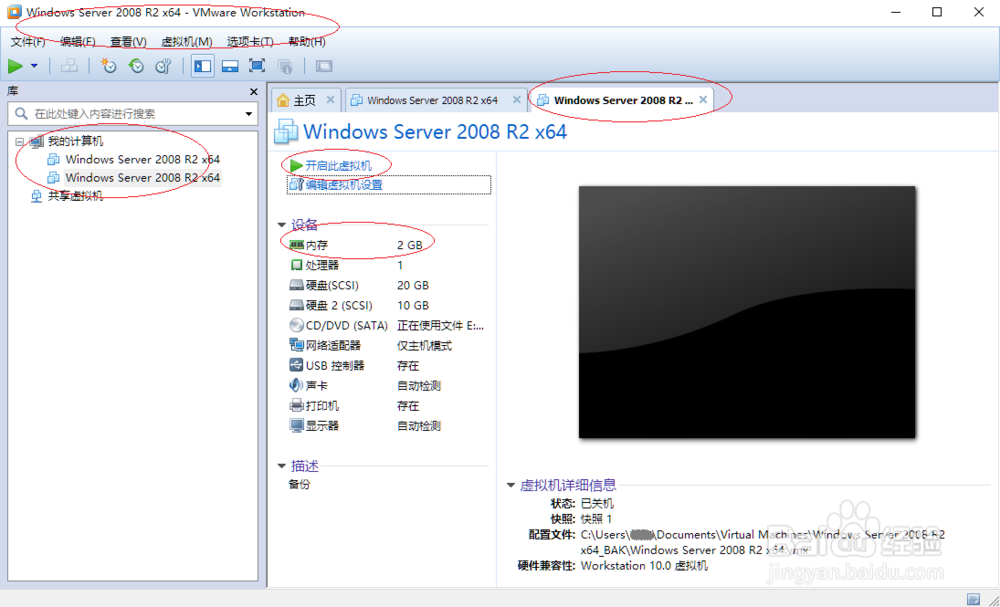Click the 内存 memory device icon
Image resolution: width=1000 pixels, height=607 pixels.
tap(296, 245)
